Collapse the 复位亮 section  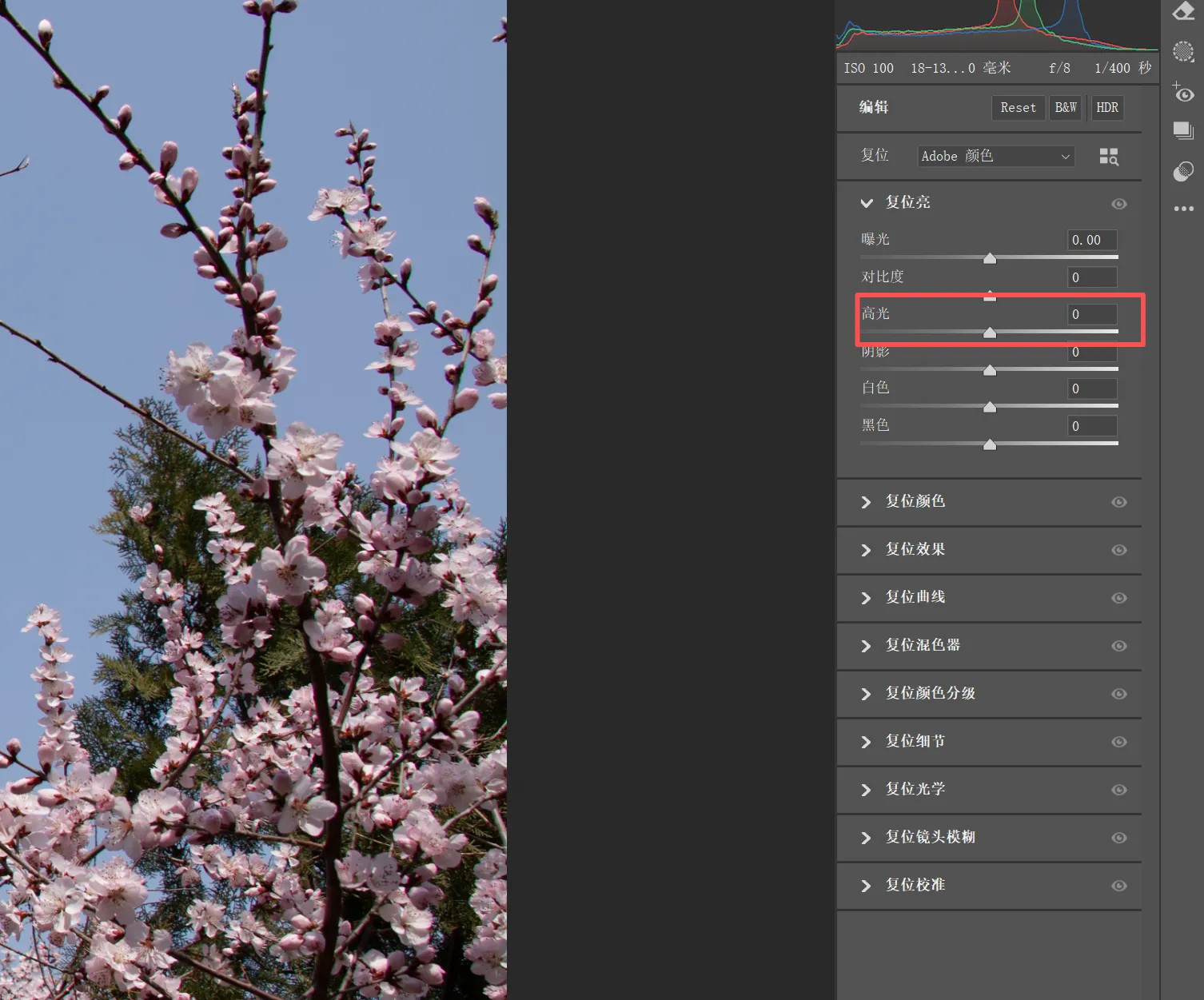866,203
